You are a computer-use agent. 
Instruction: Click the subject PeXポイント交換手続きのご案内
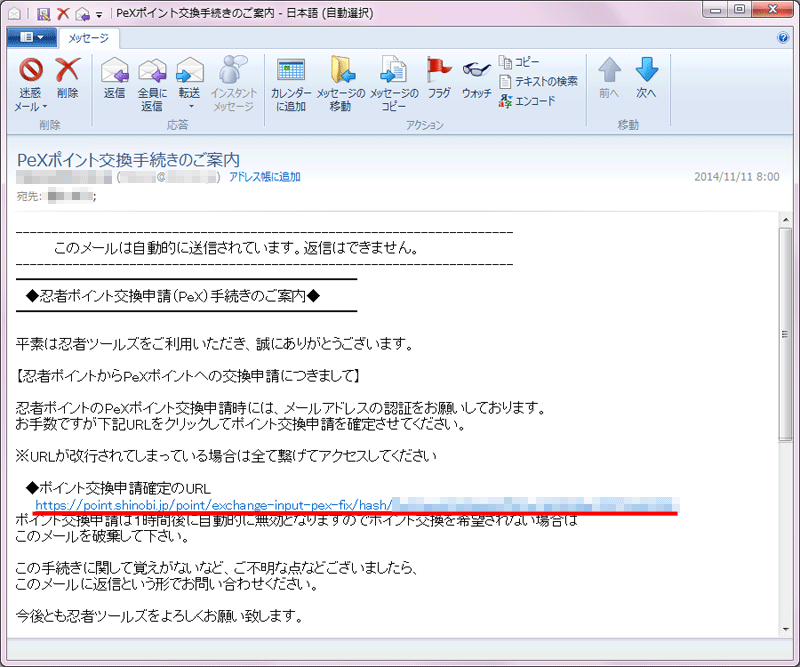[x=129, y=160]
